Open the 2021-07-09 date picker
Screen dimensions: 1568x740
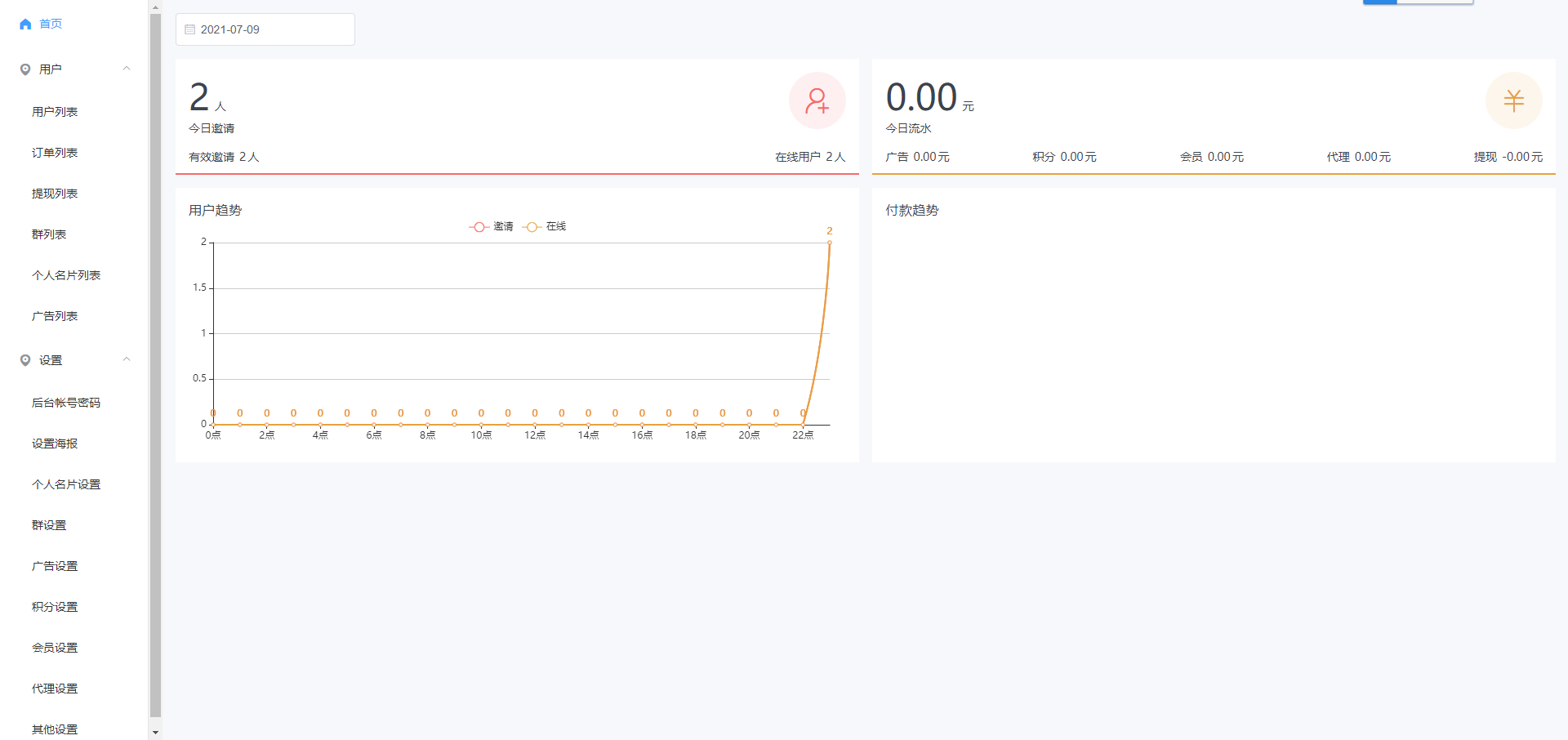(265, 29)
